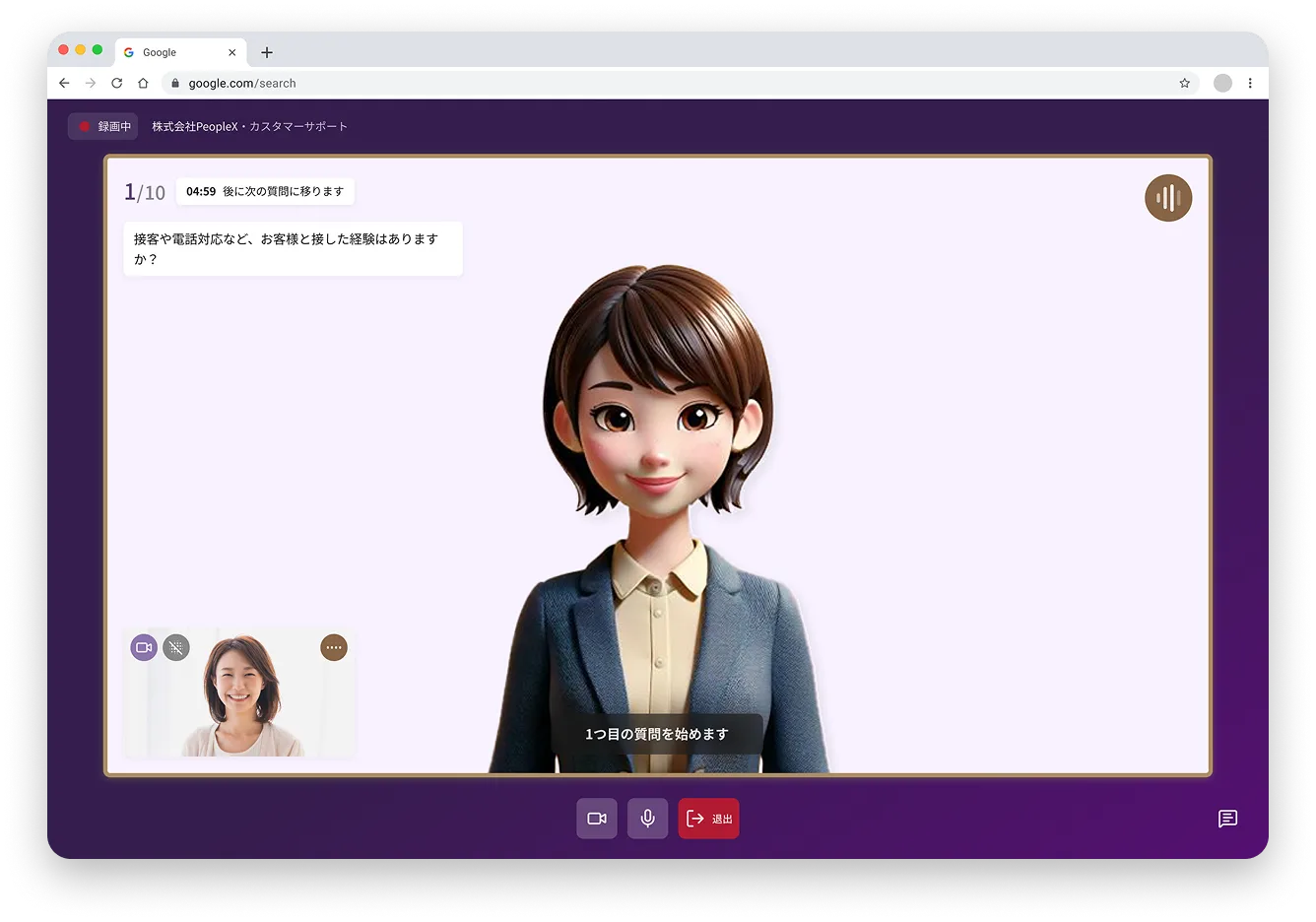Reload the page
1316x922 pixels.
(116, 83)
